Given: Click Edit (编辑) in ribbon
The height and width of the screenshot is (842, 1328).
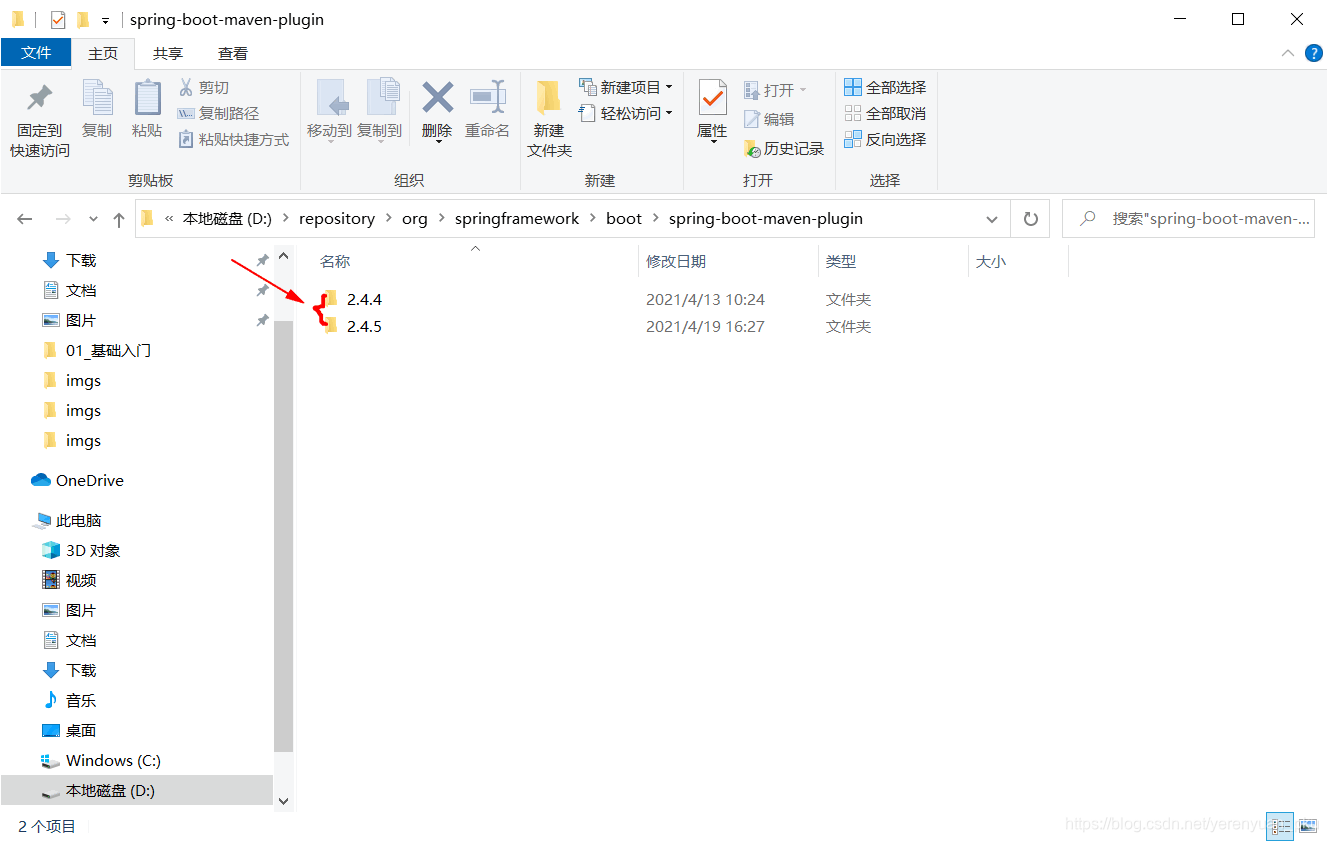Looking at the screenshot, I should point(769,119).
